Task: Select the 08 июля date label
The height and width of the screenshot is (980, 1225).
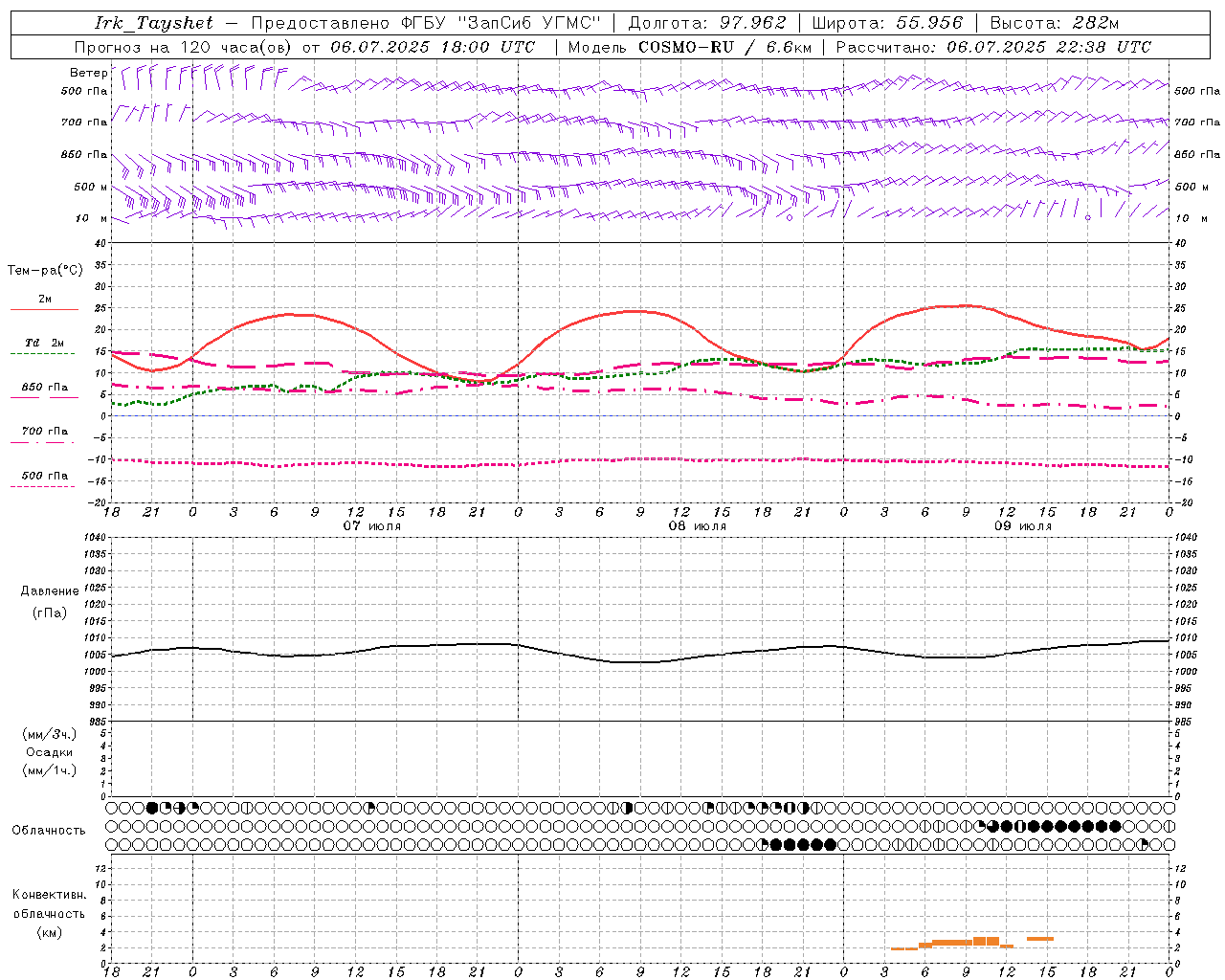Action: coord(698,526)
